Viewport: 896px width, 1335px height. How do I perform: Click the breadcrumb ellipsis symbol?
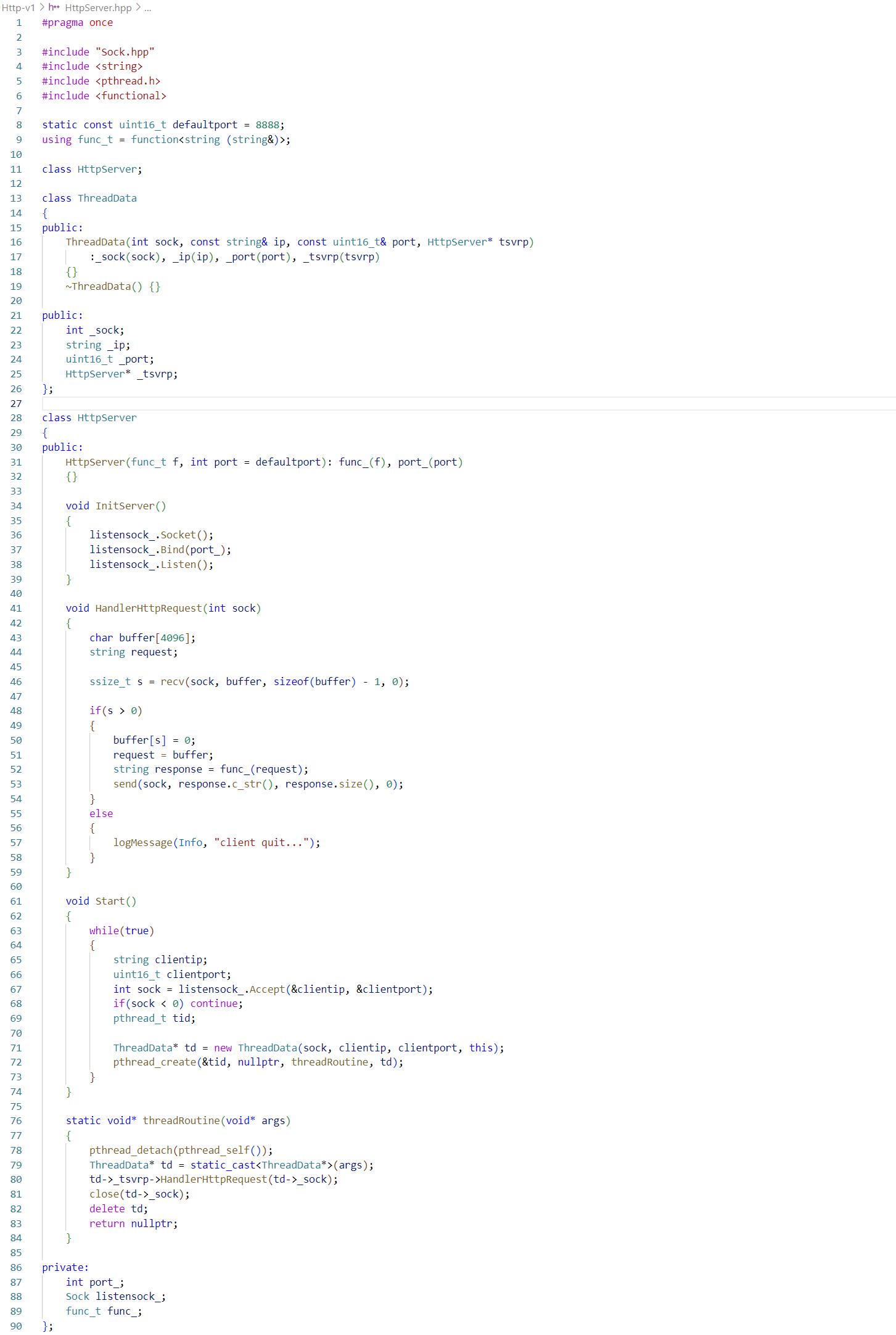(147, 8)
